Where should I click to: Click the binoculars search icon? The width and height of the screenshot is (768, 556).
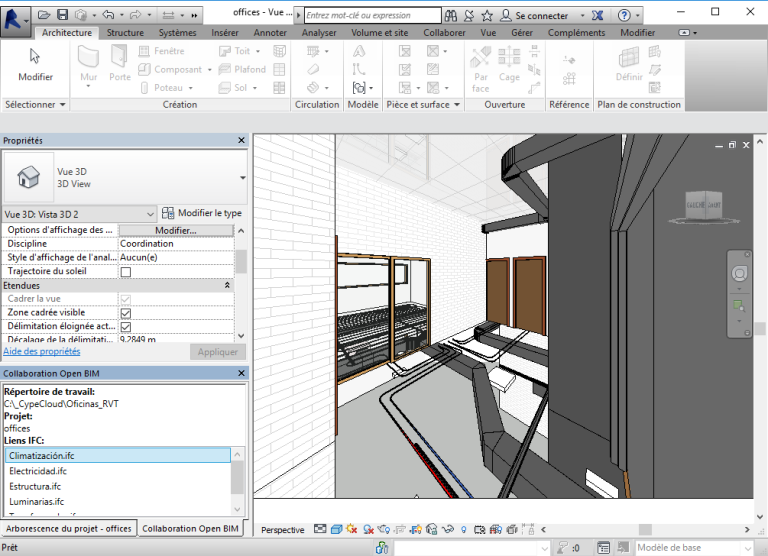tap(451, 16)
